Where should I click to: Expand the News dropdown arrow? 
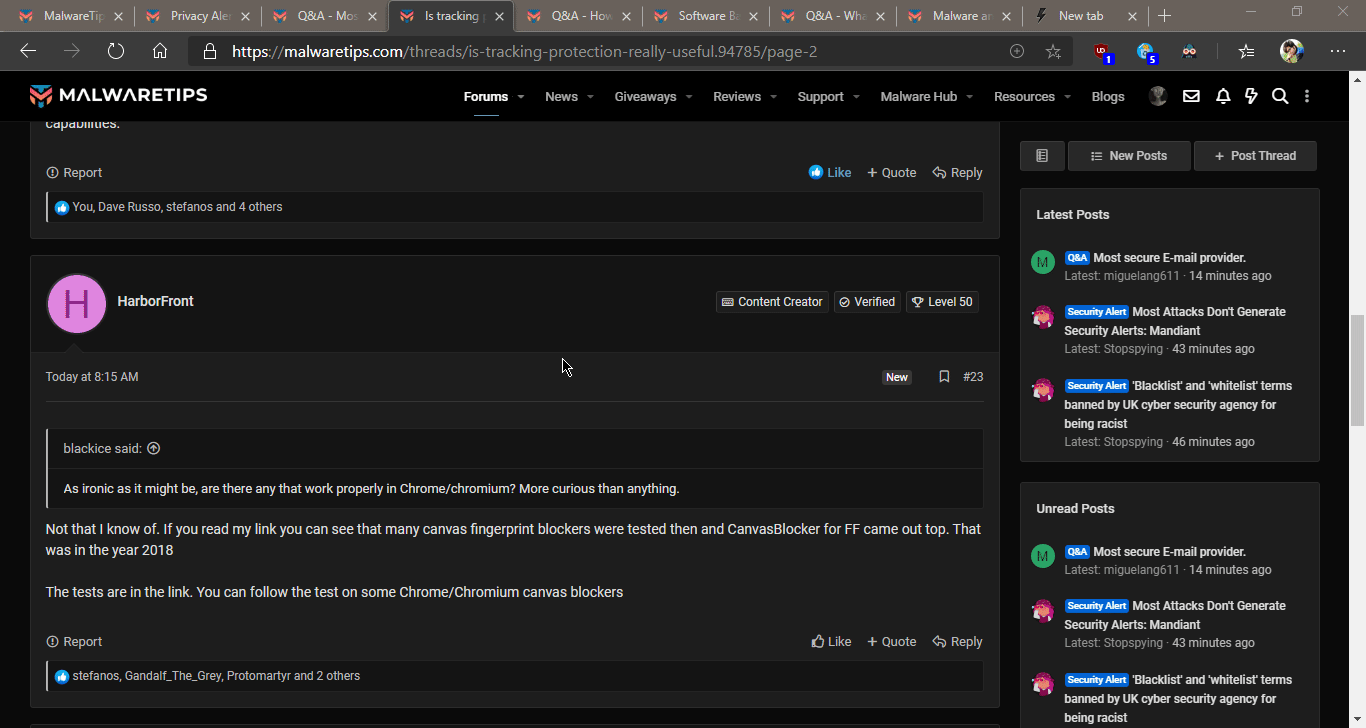click(590, 97)
